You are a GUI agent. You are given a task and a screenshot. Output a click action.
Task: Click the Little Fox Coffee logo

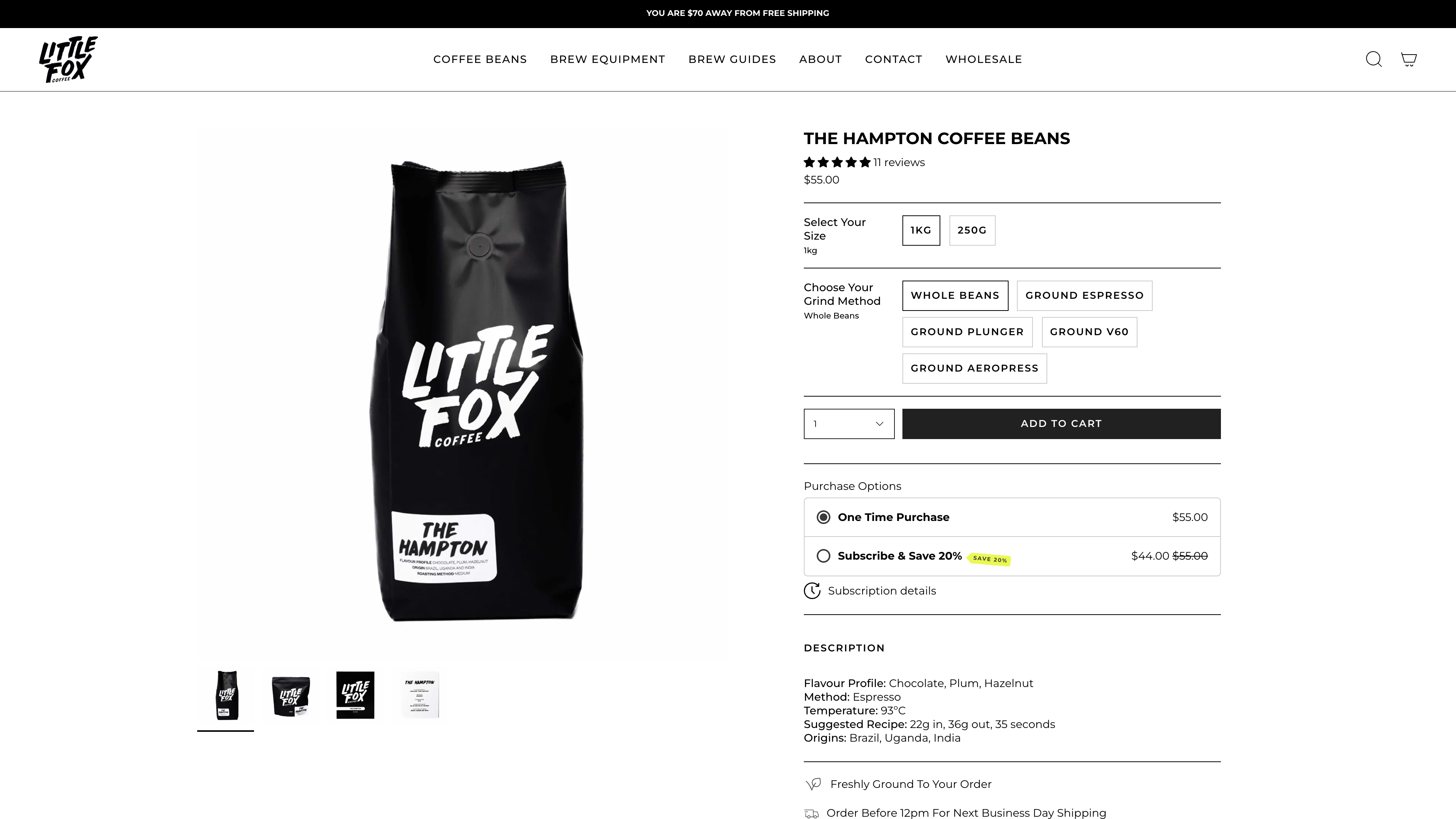point(68,59)
